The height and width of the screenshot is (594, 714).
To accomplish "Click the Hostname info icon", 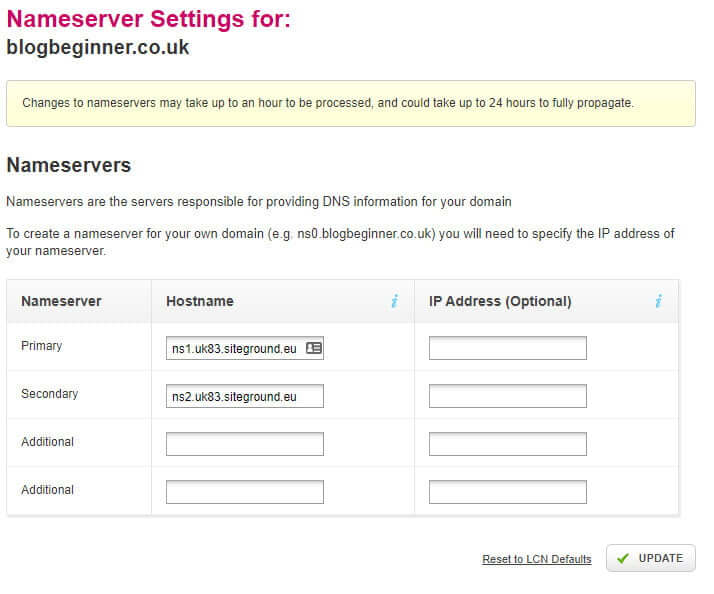I will tap(394, 301).
